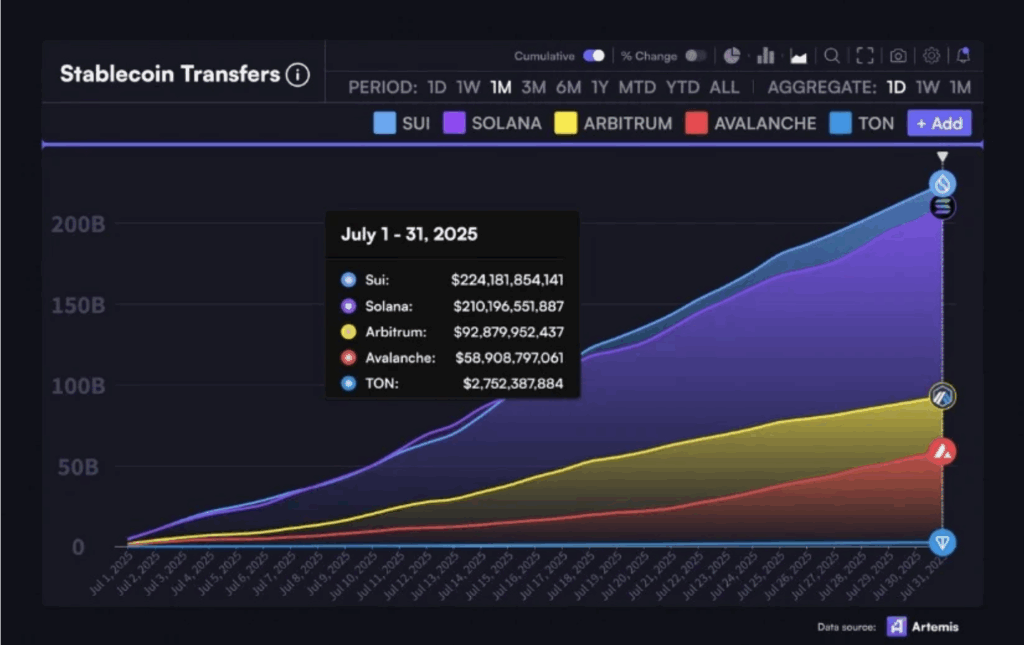Click the TON logo marker on chart
Screen dimensions: 1024x645
click(x=942, y=543)
